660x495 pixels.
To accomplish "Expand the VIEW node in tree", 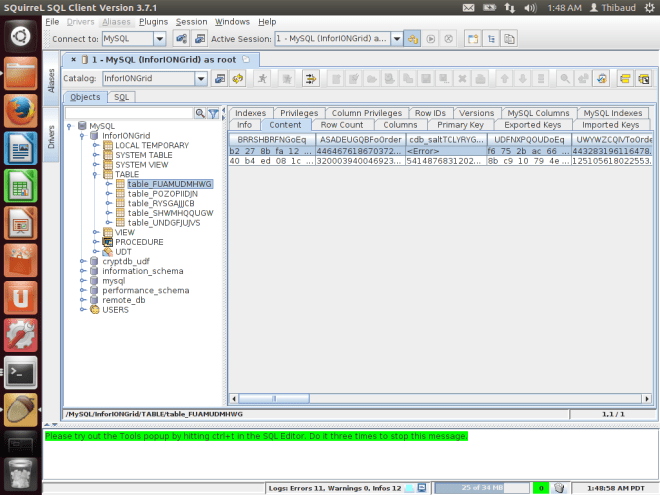I will [x=95, y=231].
